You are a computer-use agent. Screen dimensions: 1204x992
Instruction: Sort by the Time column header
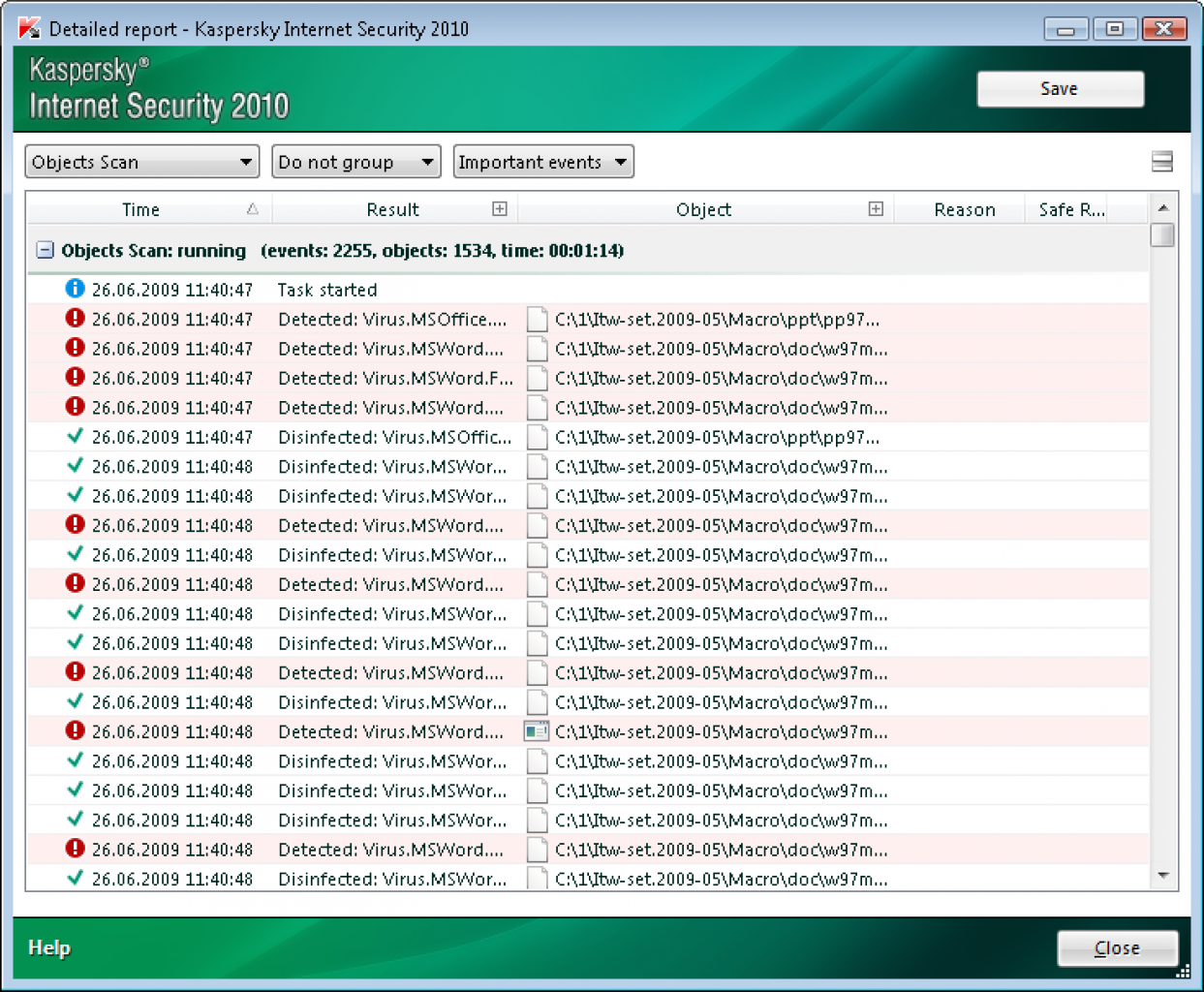[149, 209]
